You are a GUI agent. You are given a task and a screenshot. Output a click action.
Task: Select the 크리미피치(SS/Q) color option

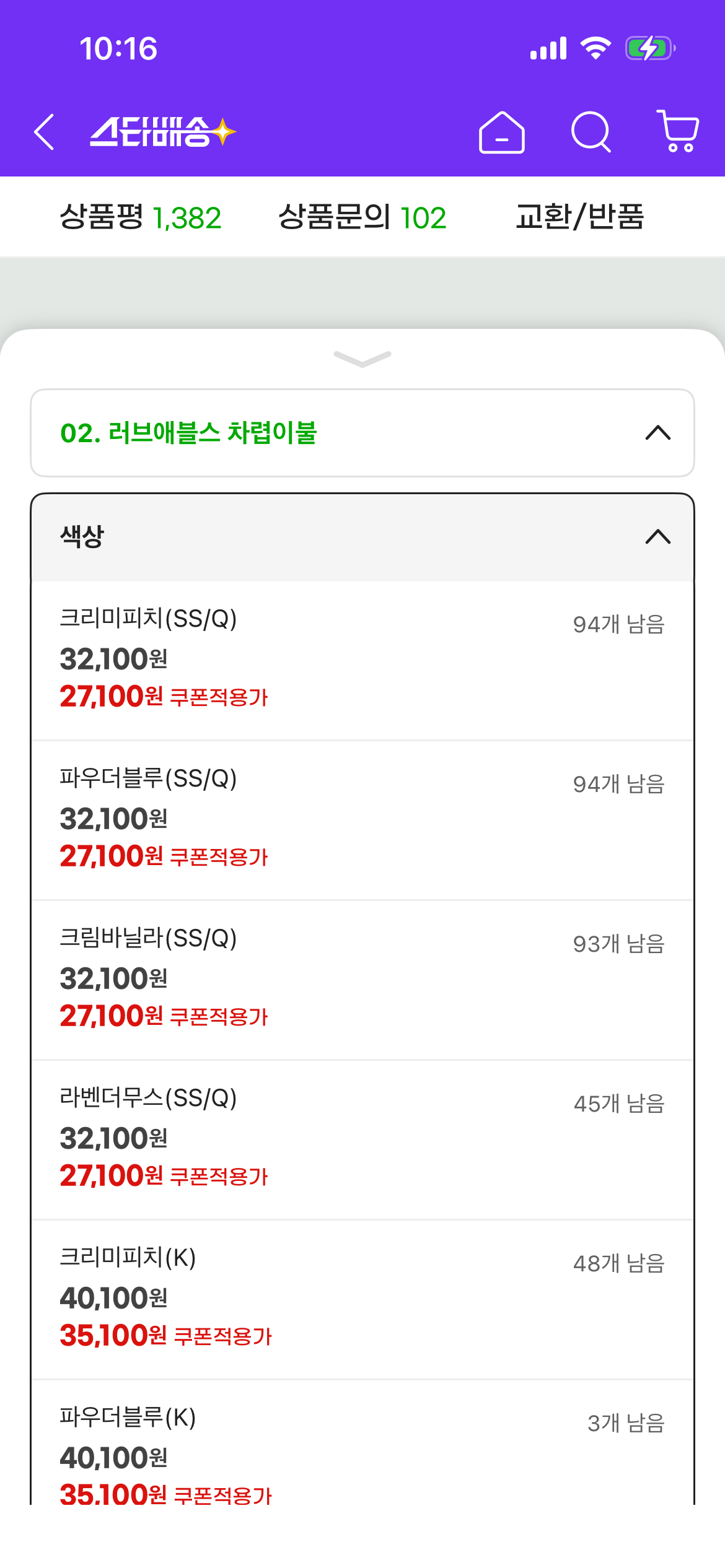362,660
